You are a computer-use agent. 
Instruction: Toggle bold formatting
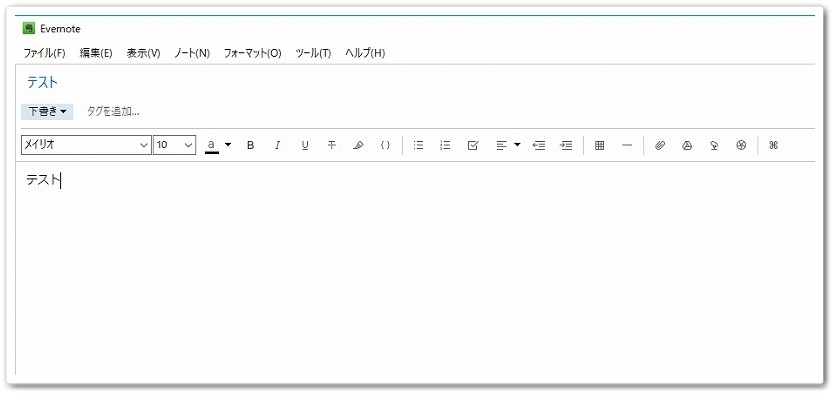pos(251,145)
